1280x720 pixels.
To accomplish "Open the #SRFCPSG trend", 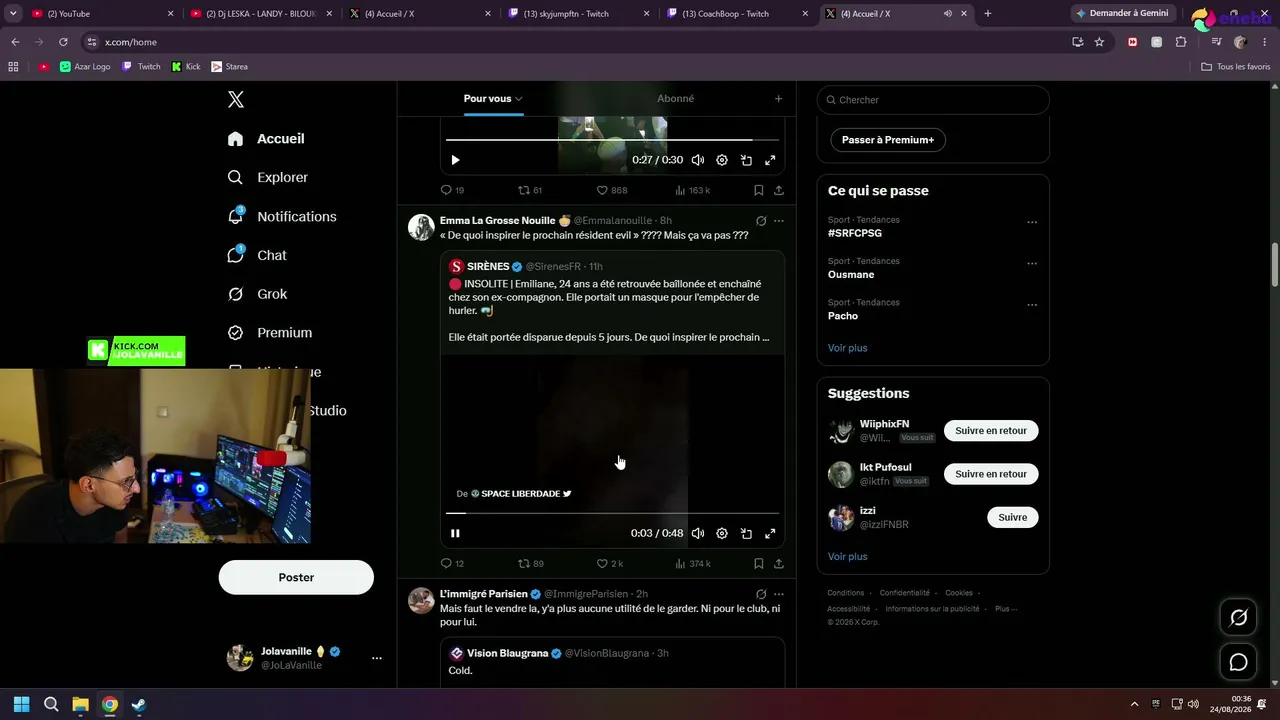I will tap(855, 233).
